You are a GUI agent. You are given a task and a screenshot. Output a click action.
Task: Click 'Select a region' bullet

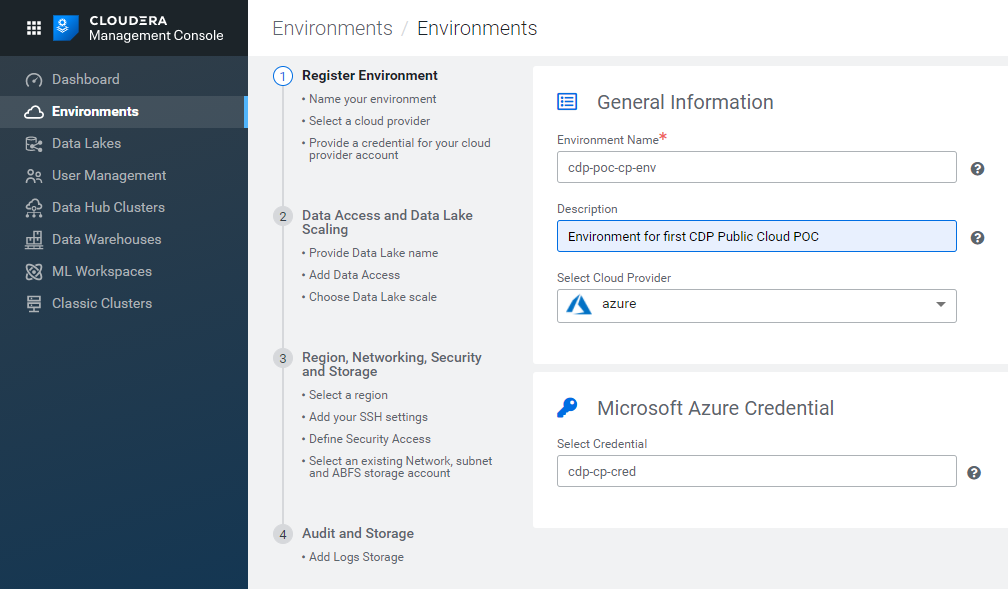[348, 395]
